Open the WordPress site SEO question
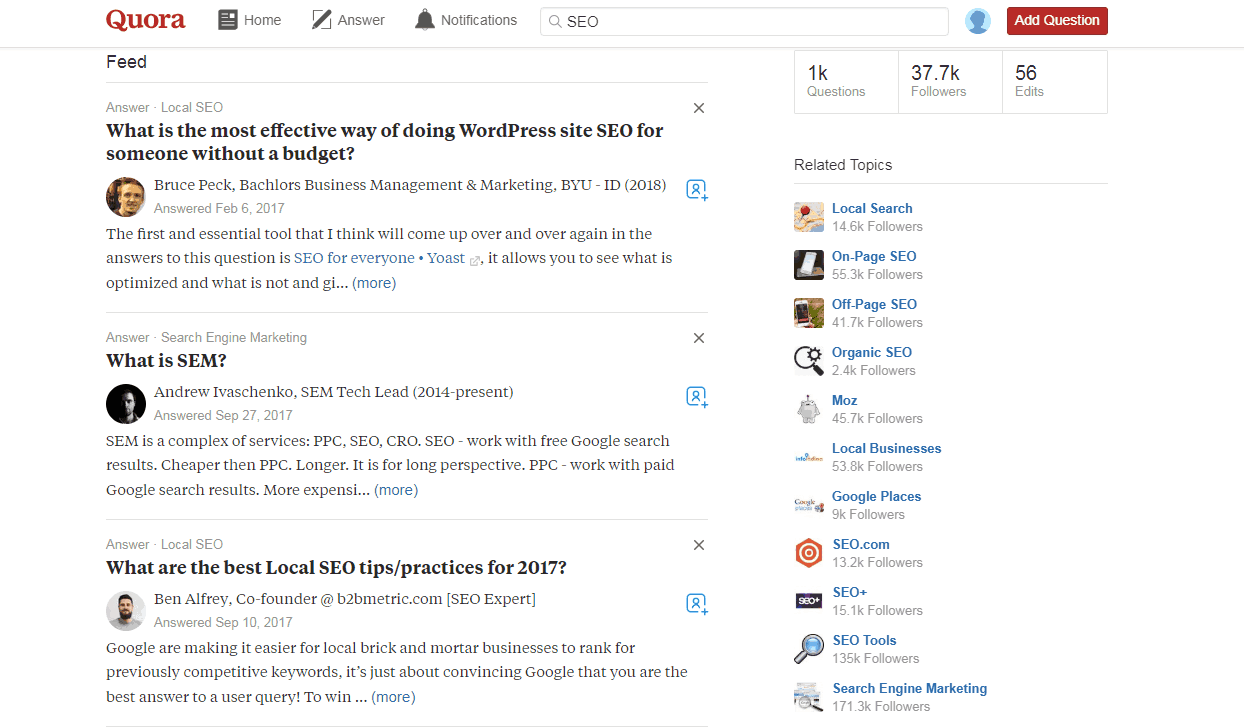The width and height of the screenshot is (1244, 728). tap(385, 142)
